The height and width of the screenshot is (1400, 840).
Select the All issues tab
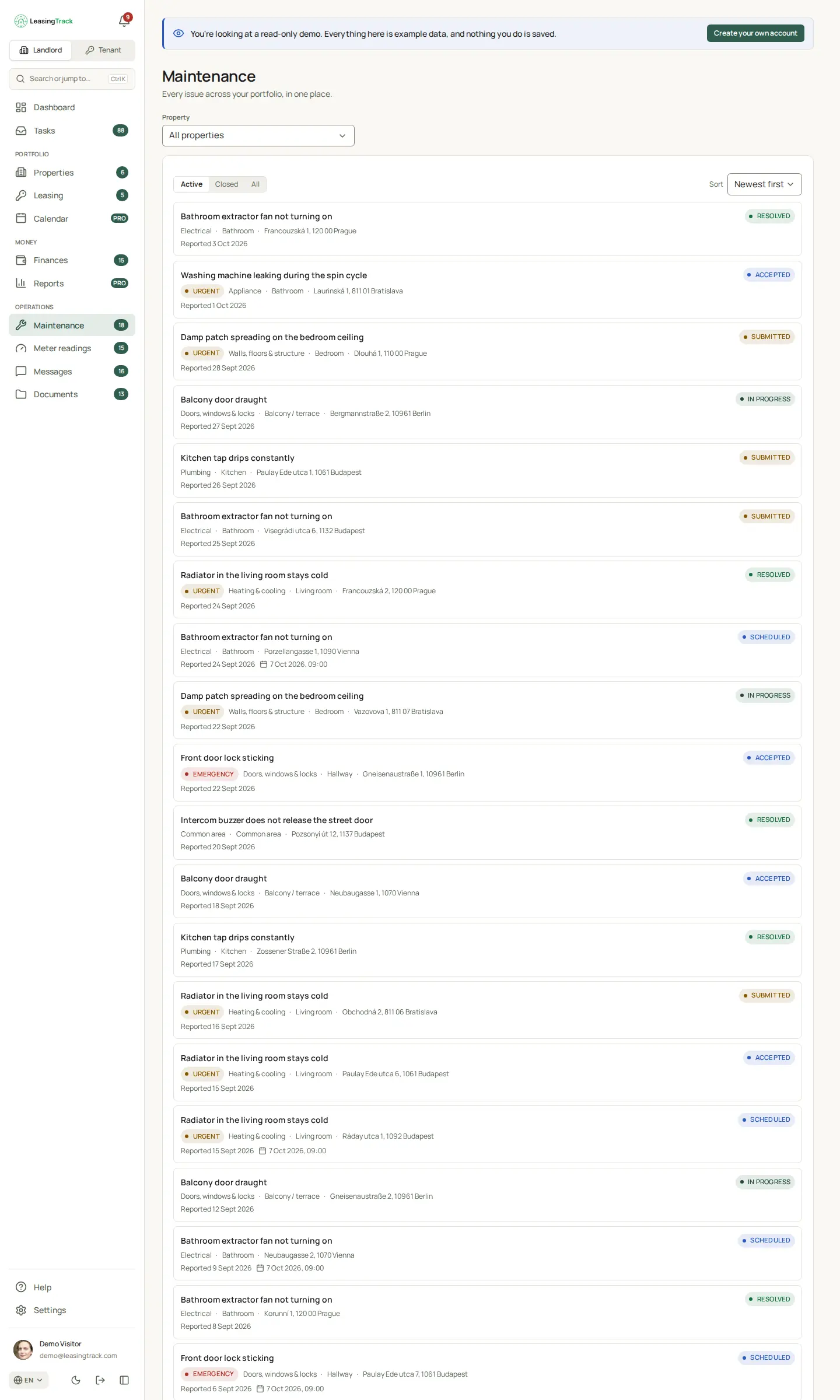click(x=256, y=184)
